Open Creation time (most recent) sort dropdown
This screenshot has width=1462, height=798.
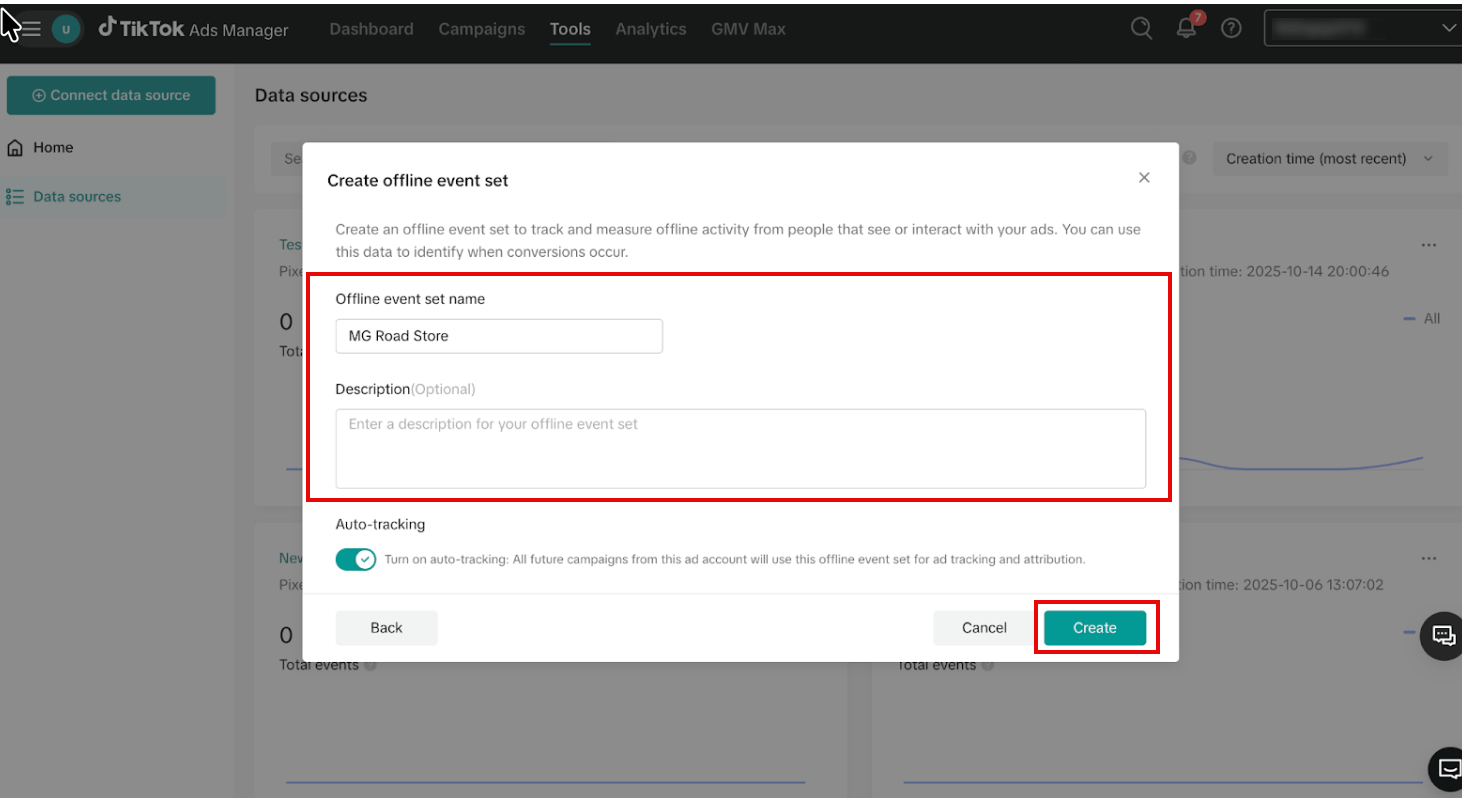pos(1330,158)
